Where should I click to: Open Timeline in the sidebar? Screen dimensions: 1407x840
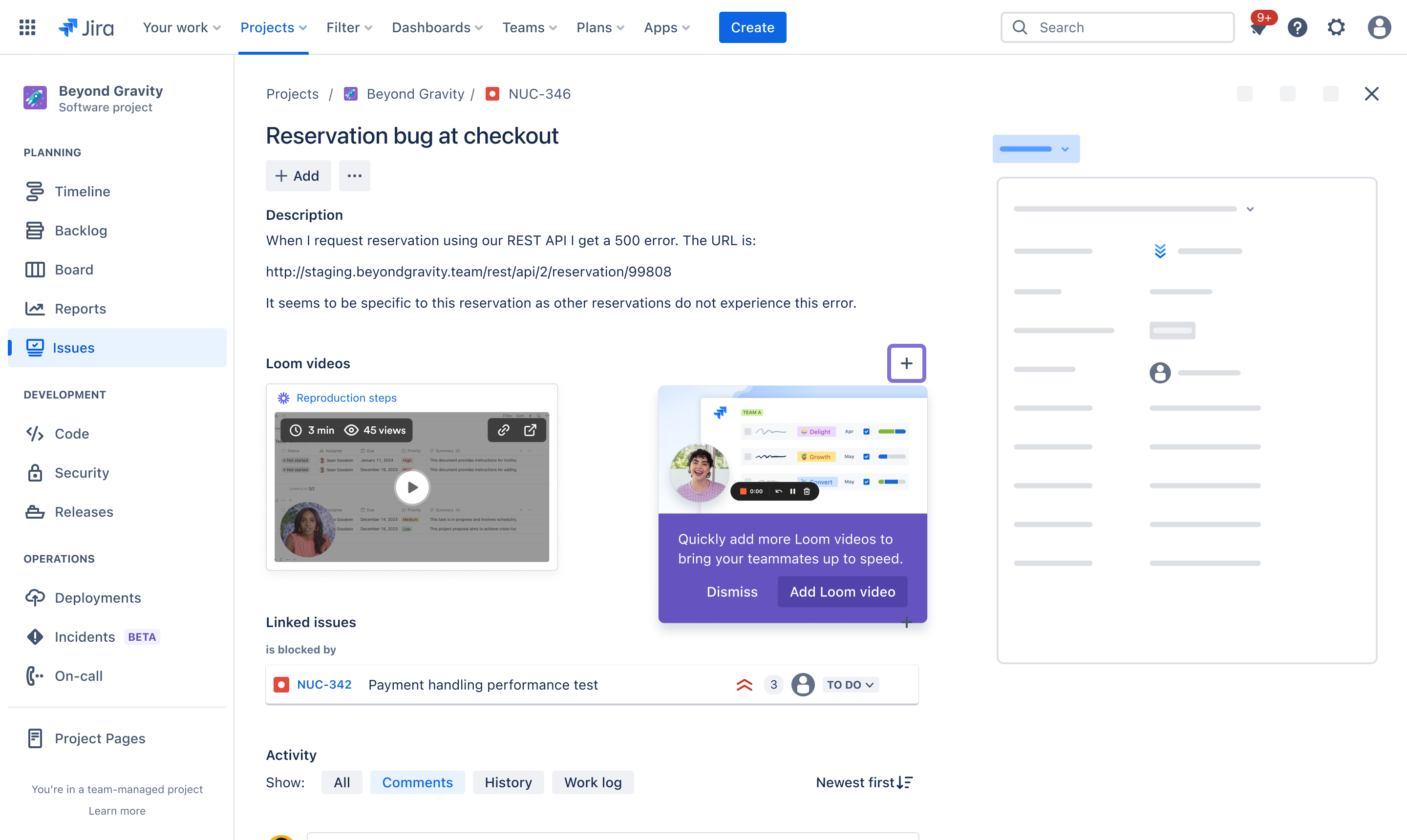click(x=117, y=191)
